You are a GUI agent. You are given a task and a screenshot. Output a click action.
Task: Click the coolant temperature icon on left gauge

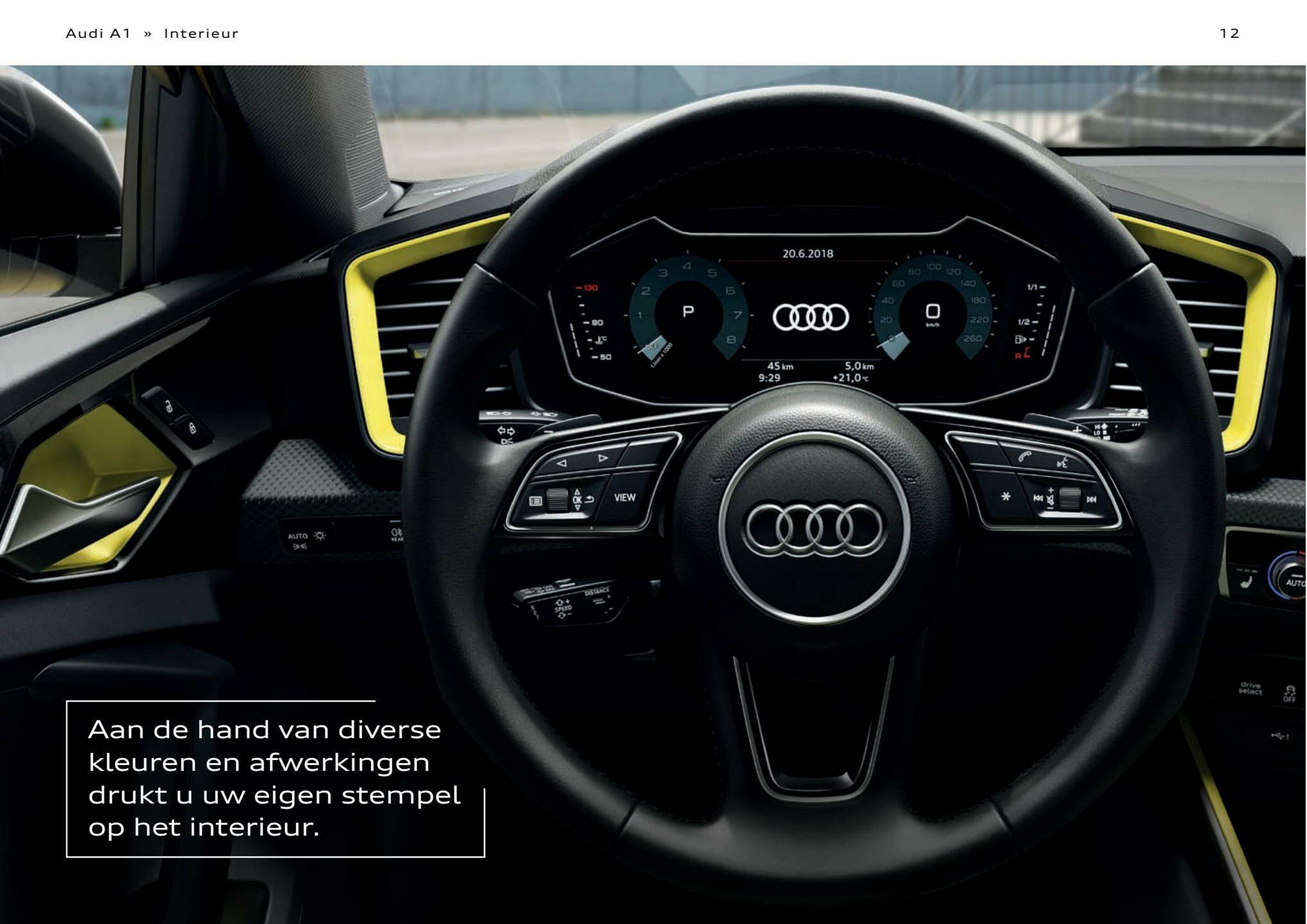click(601, 340)
